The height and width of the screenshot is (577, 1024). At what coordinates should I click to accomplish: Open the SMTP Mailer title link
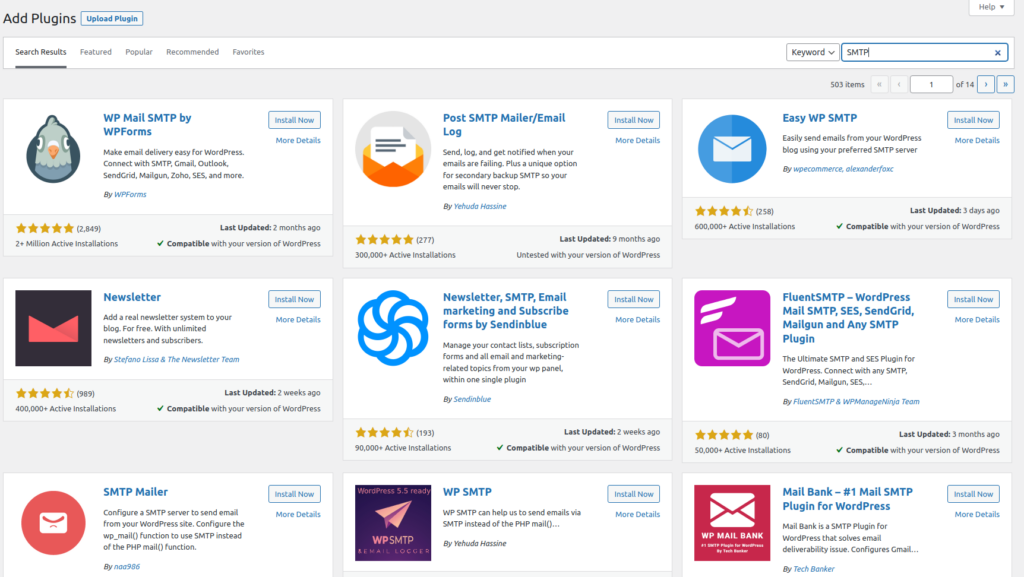pos(135,492)
